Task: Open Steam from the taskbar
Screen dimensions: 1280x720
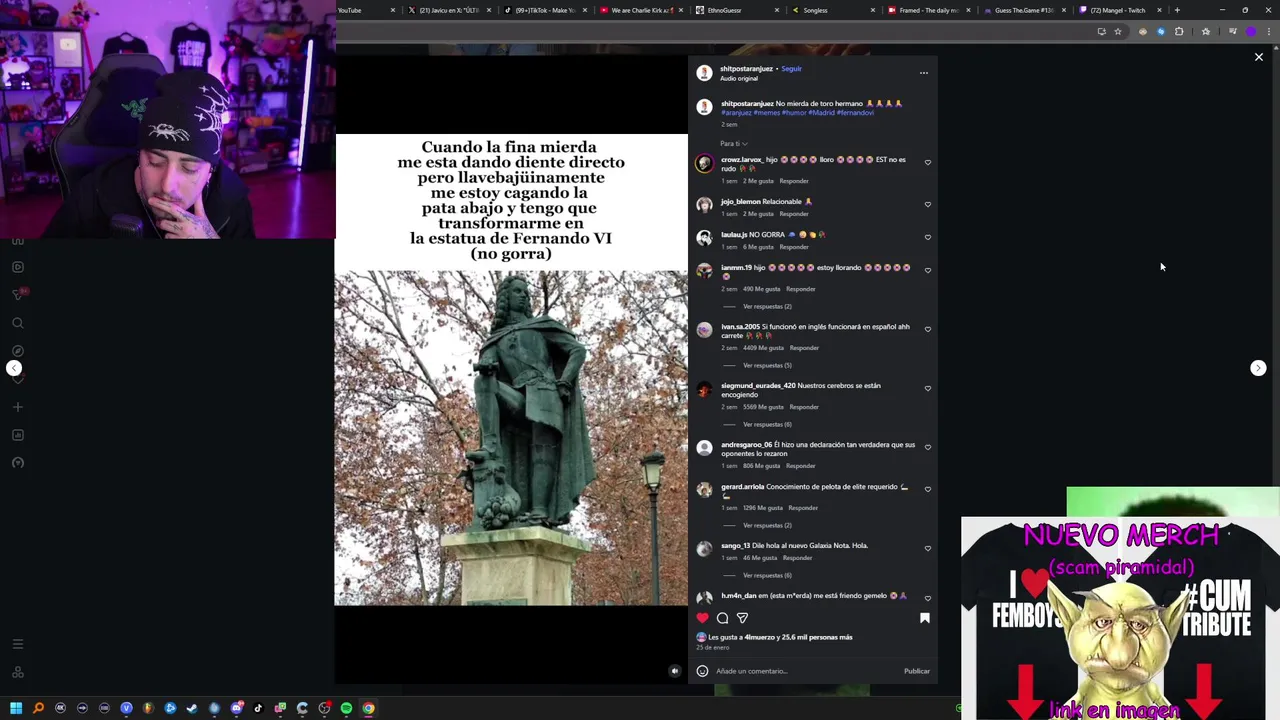Action: click(x=192, y=708)
